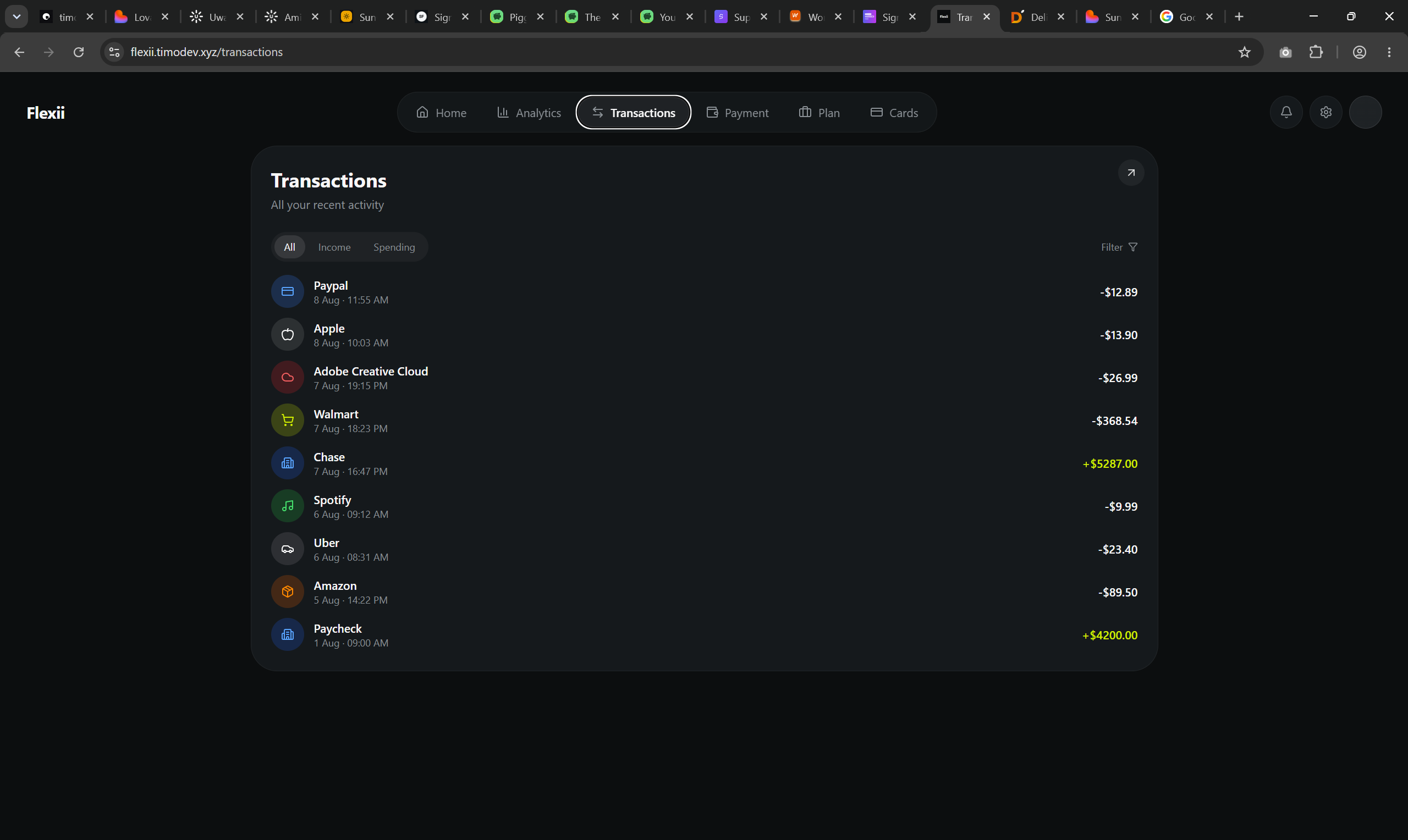Click the -$368.54 Walmart amount
Viewport: 1408px width, 840px height.
(x=1114, y=421)
